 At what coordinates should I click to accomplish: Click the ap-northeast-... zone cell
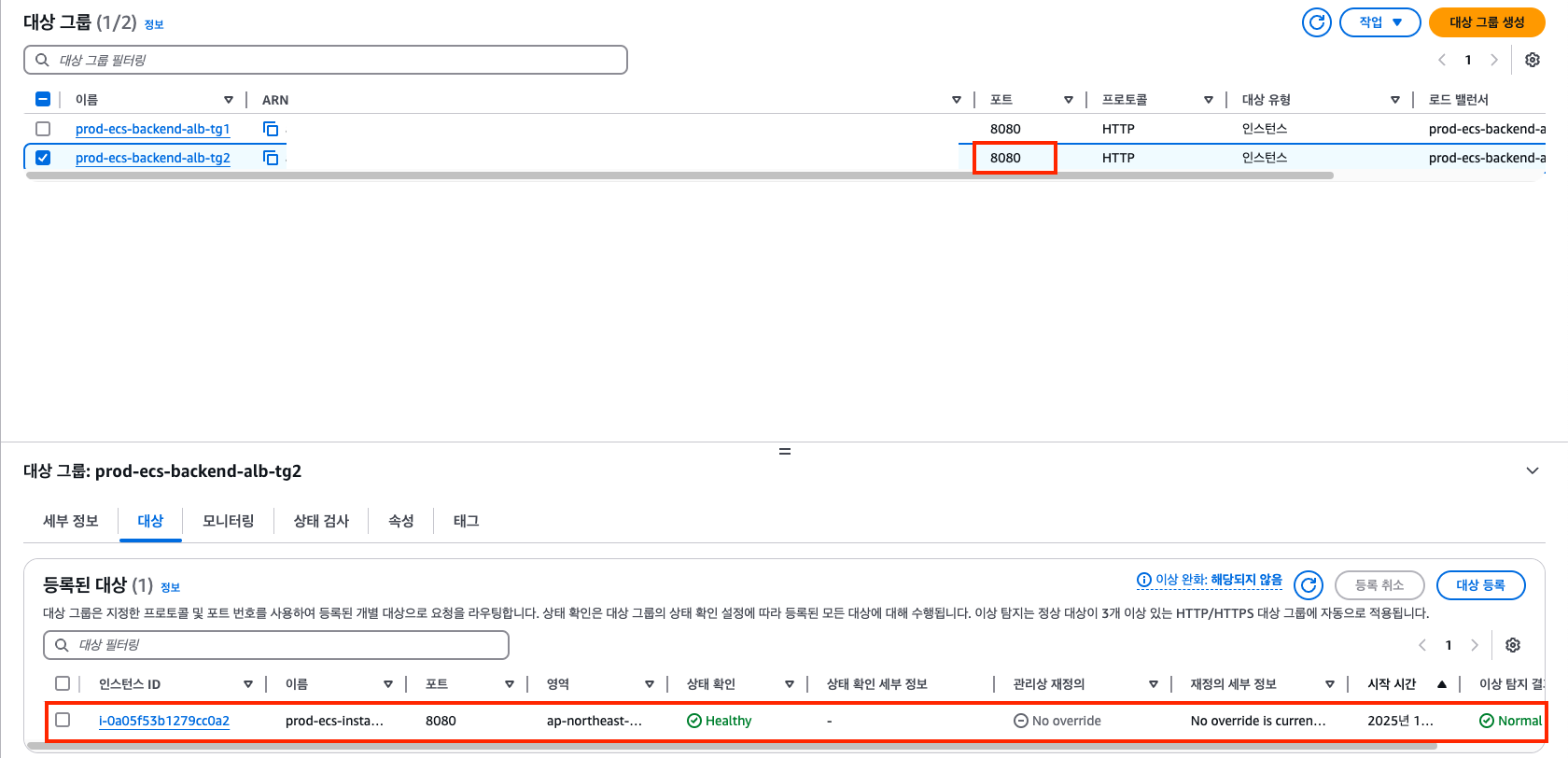pos(595,721)
